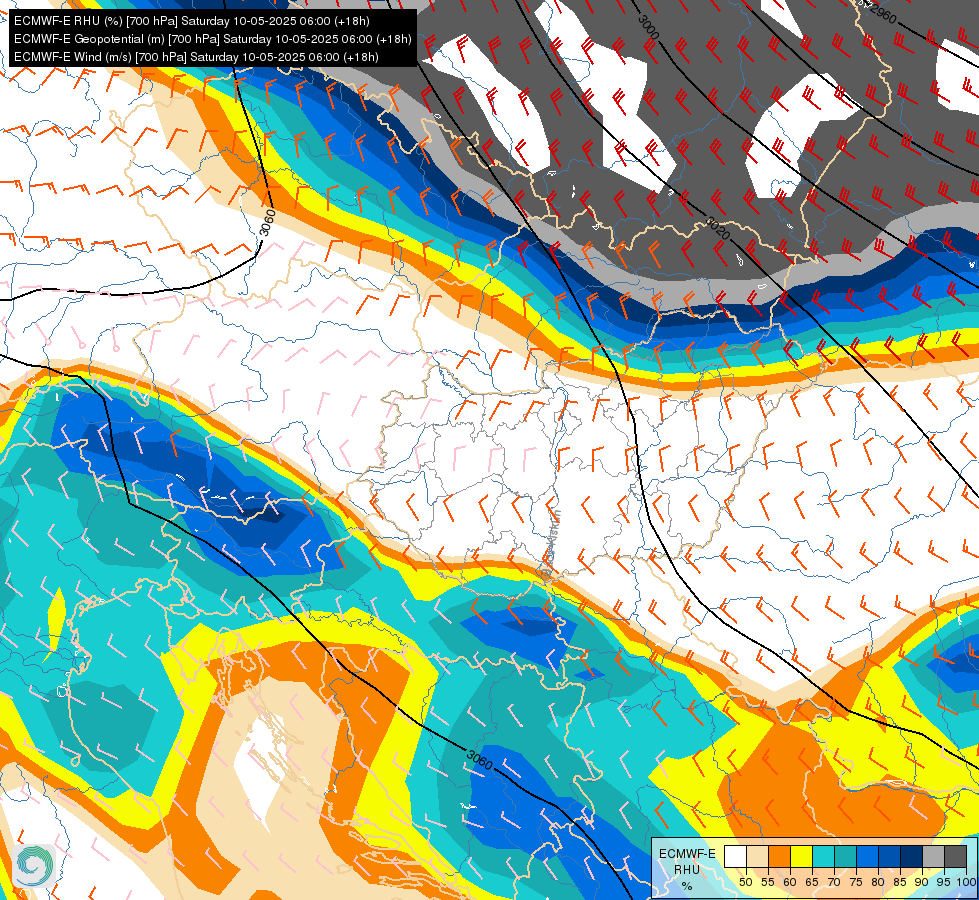Image resolution: width=979 pixels, height=900 pixels.
Task: Click the legend value 85
Action: click(900, 882)
